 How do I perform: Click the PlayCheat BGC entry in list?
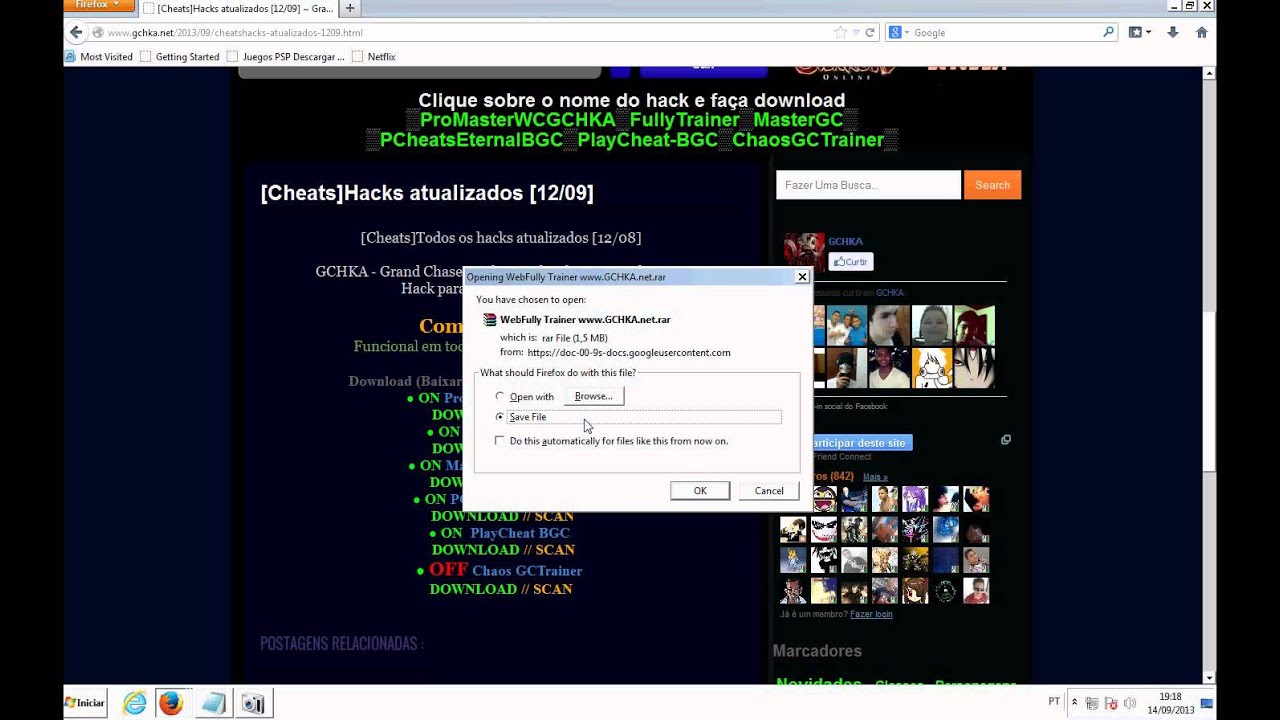tap(519, 533)
